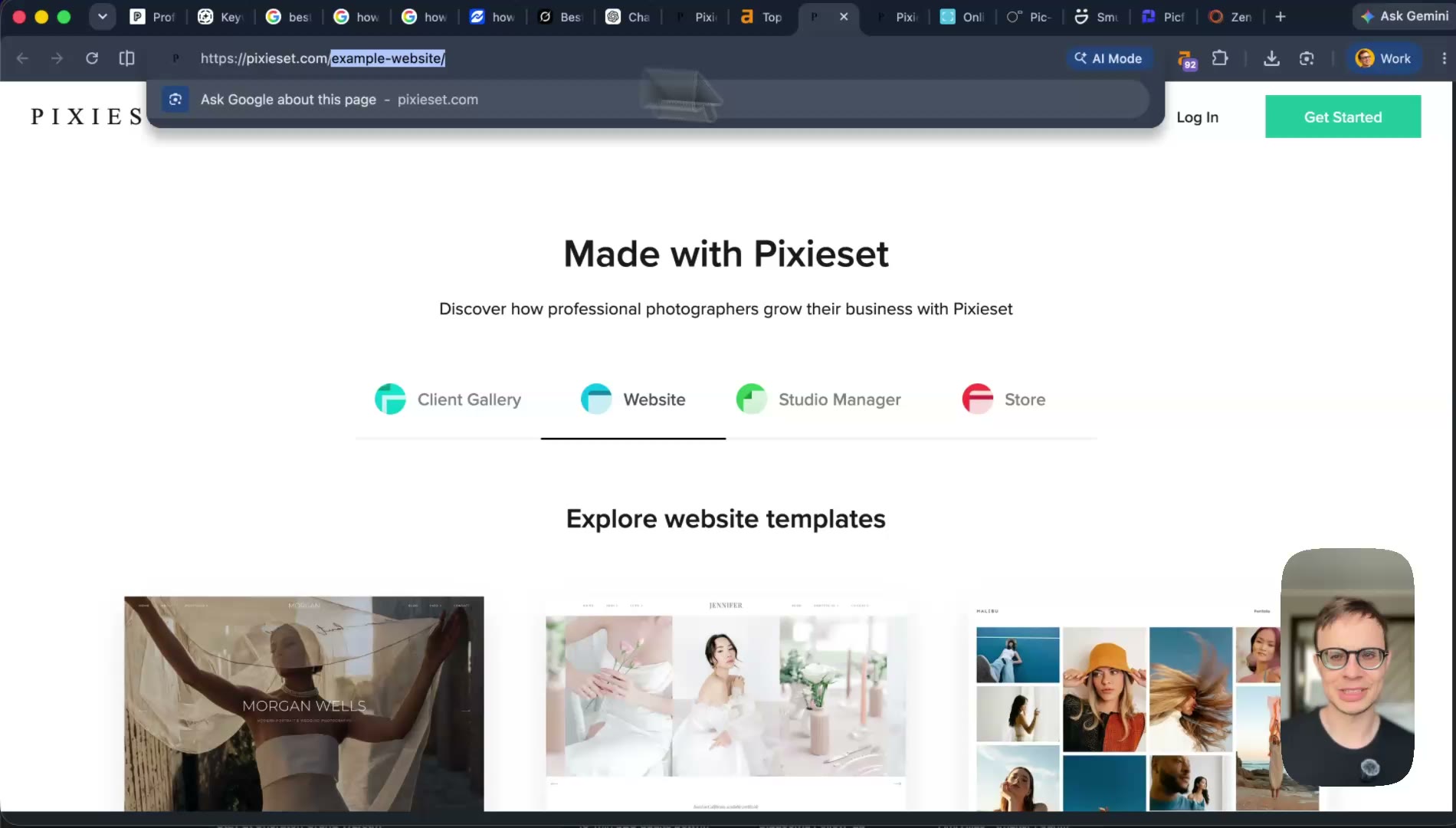Click the 'Explore website templates' heading
This screenshot has height=828, width=1456.
click(x=726, y=519)
